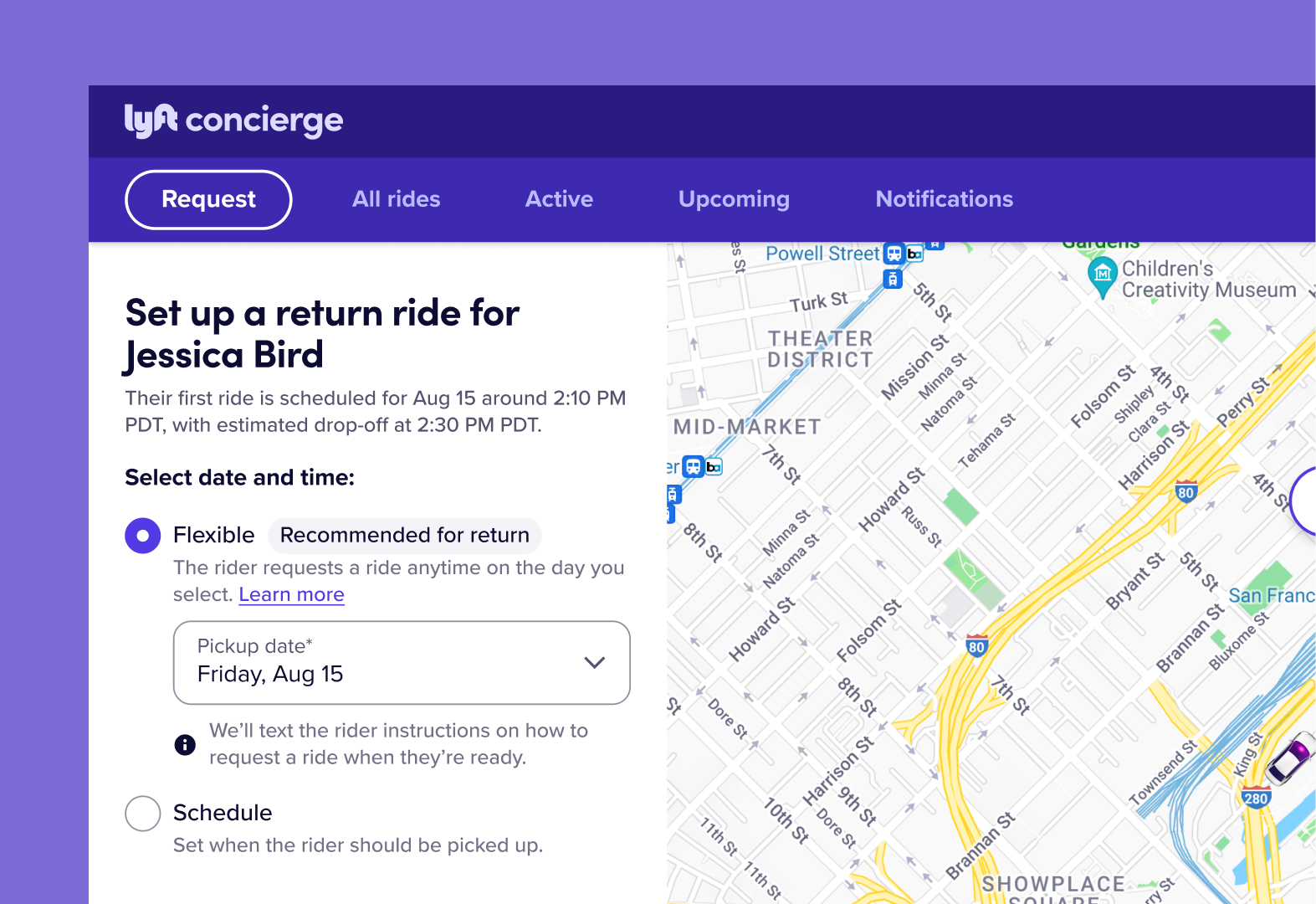
Task: Open the Learn more link
Action: click(x=291, y=594)
